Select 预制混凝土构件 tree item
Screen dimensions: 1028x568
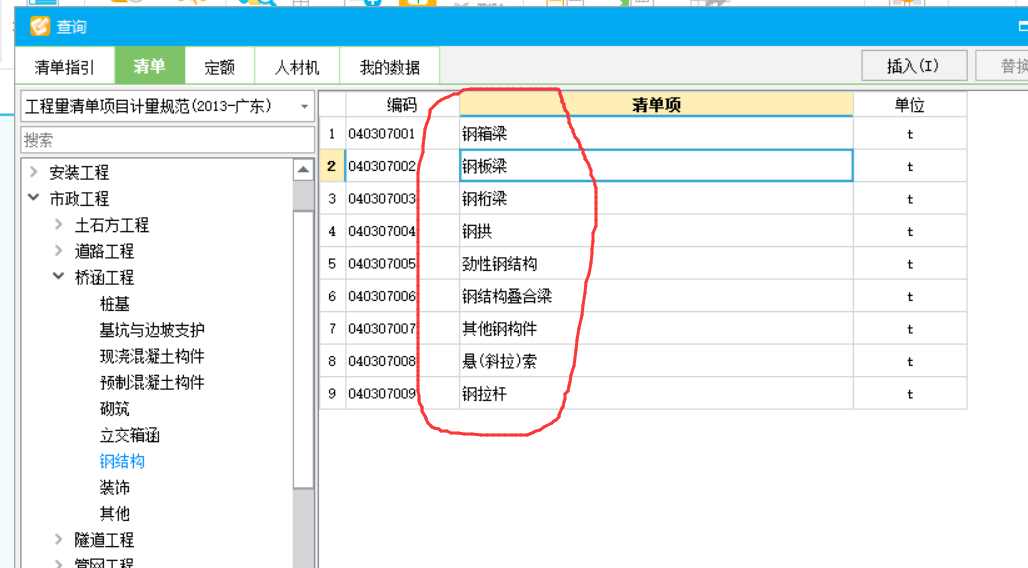pyautogui.click(x=152, y=382)
